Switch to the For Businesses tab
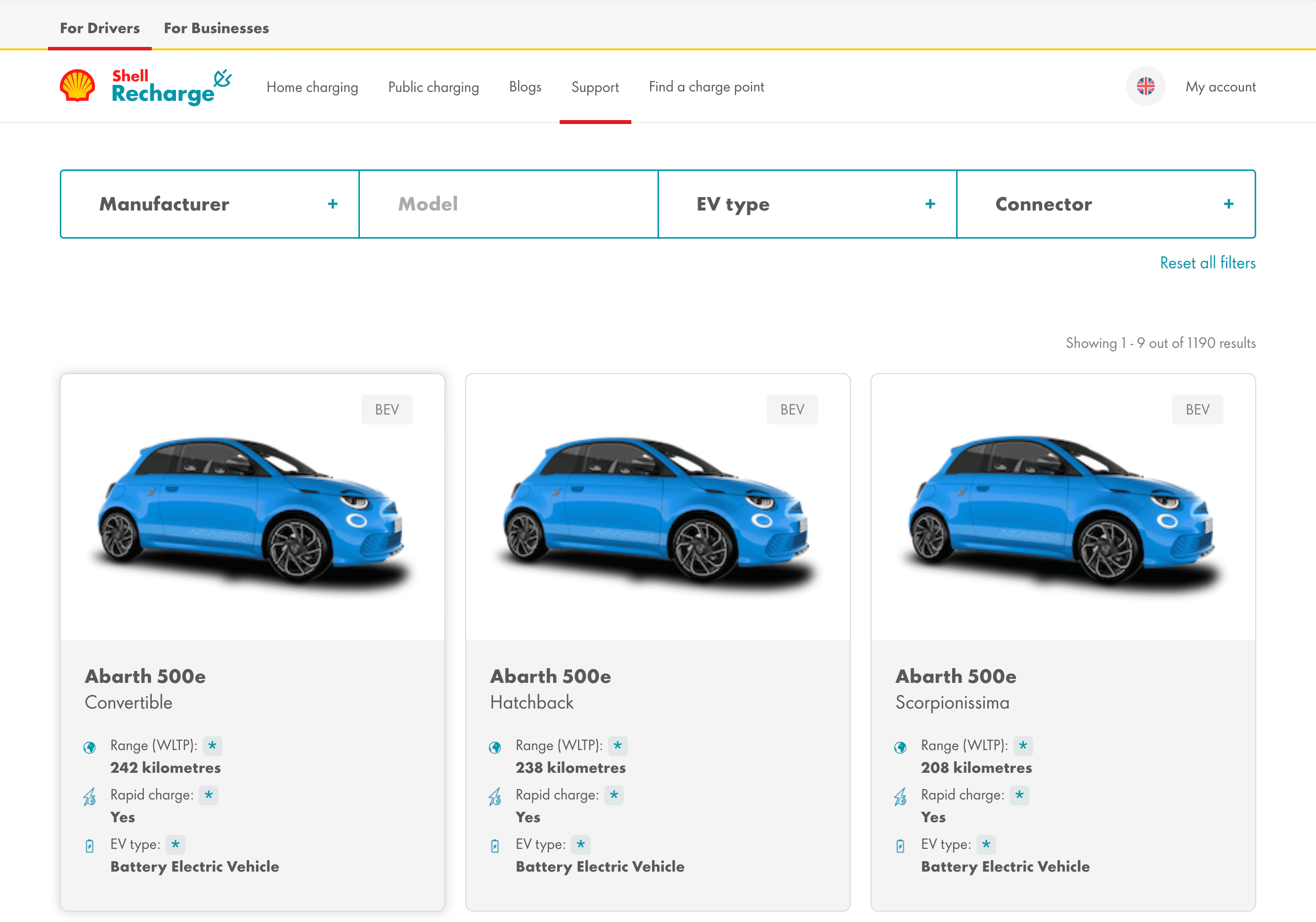Screen dimensions: 1316x922 pyautogui.click(x=216, y=28)
